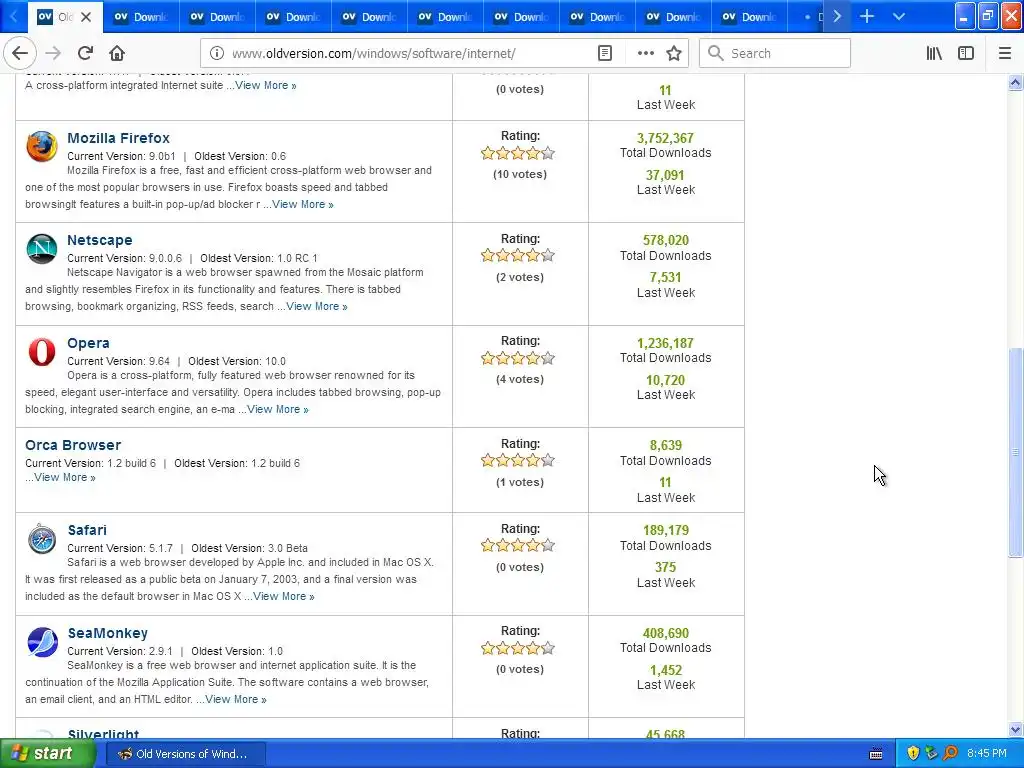View More link in Netscape description

317,306
